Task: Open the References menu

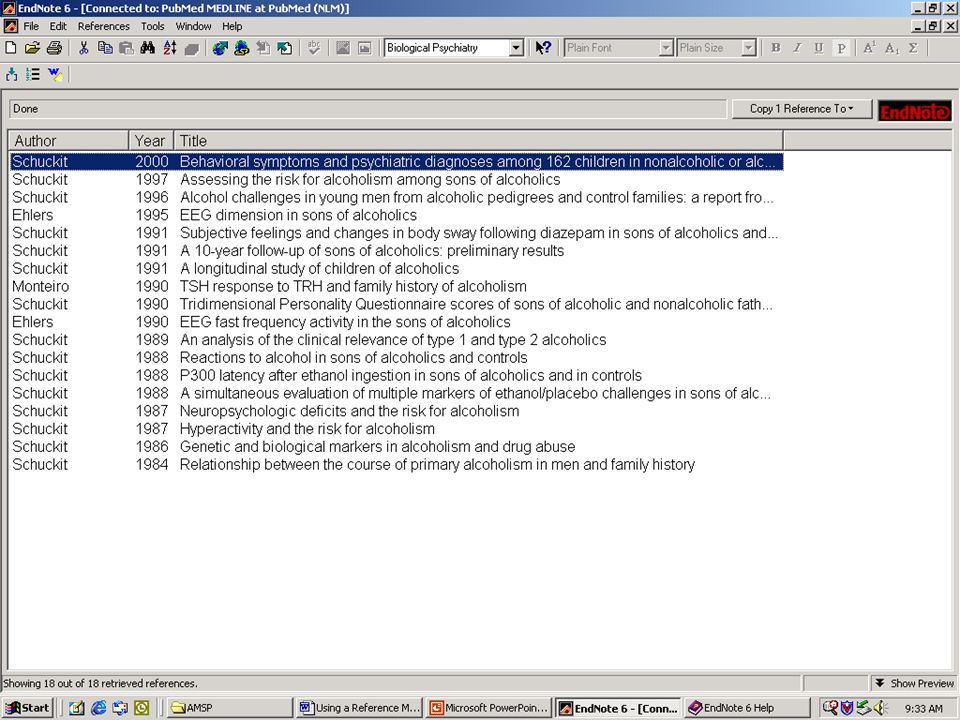Action: point(103,26)
